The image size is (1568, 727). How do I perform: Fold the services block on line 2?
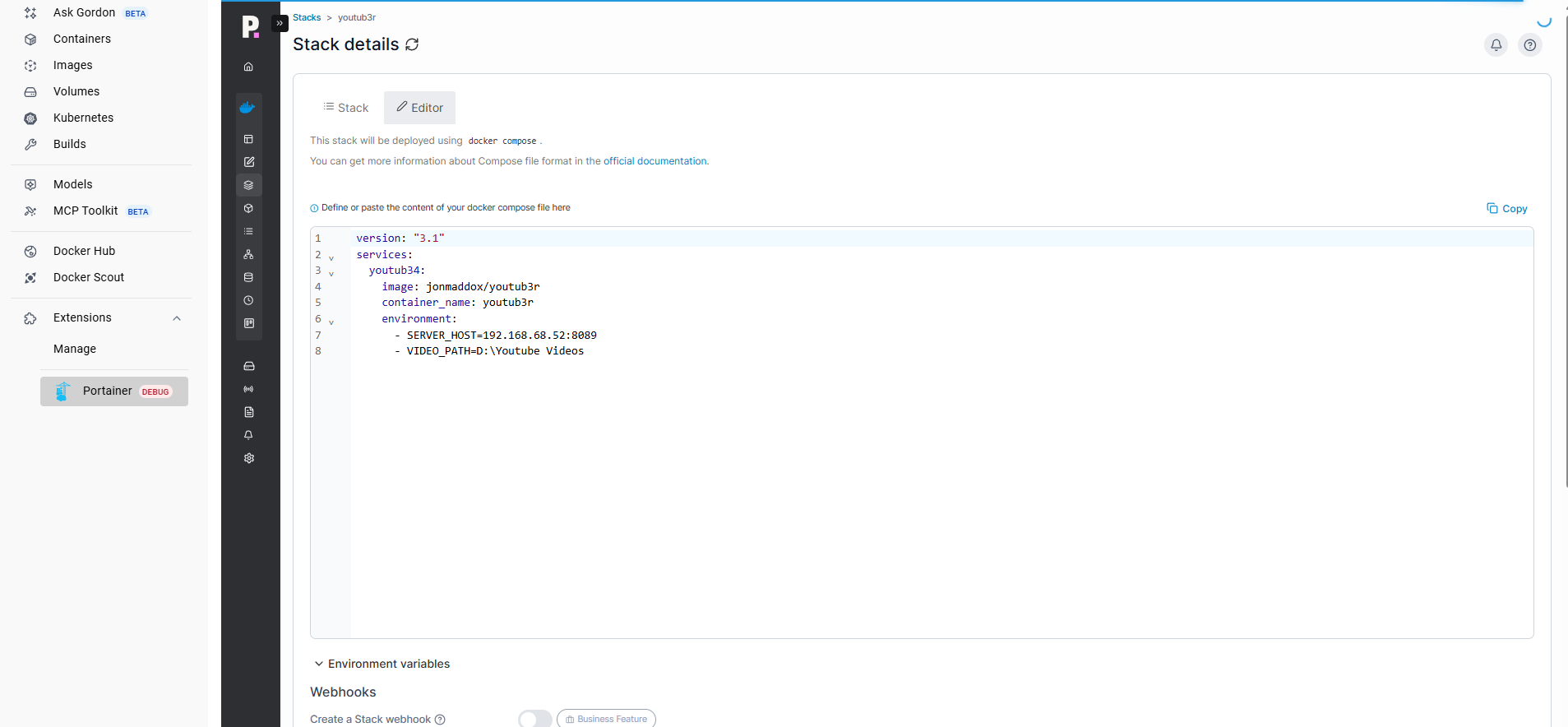tap(331, 257)
